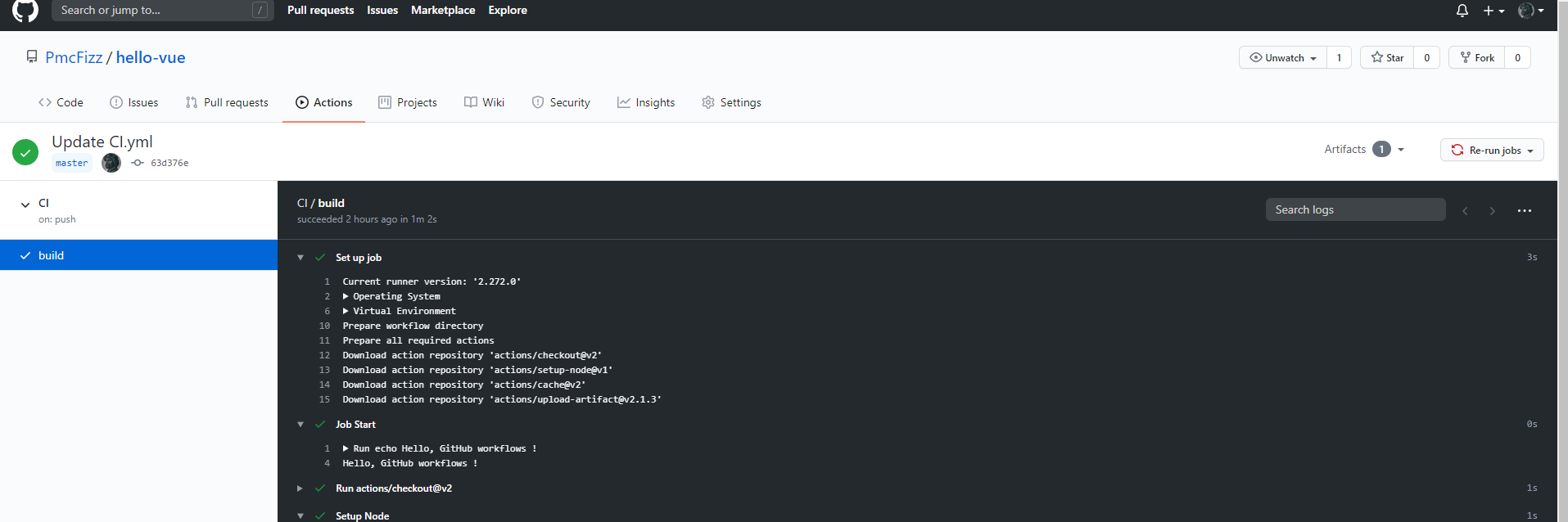
Task: View the watchers count of 1
Action: (1339, 57)
